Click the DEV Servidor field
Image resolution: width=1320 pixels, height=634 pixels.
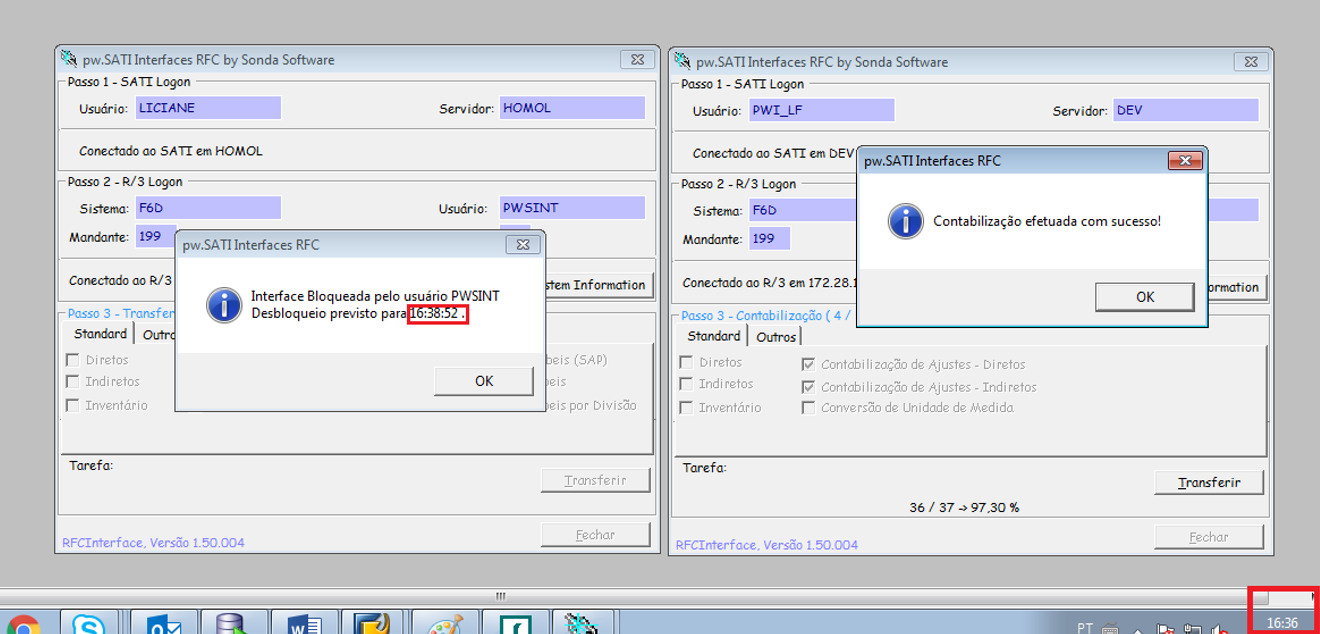coord(1186,110)
